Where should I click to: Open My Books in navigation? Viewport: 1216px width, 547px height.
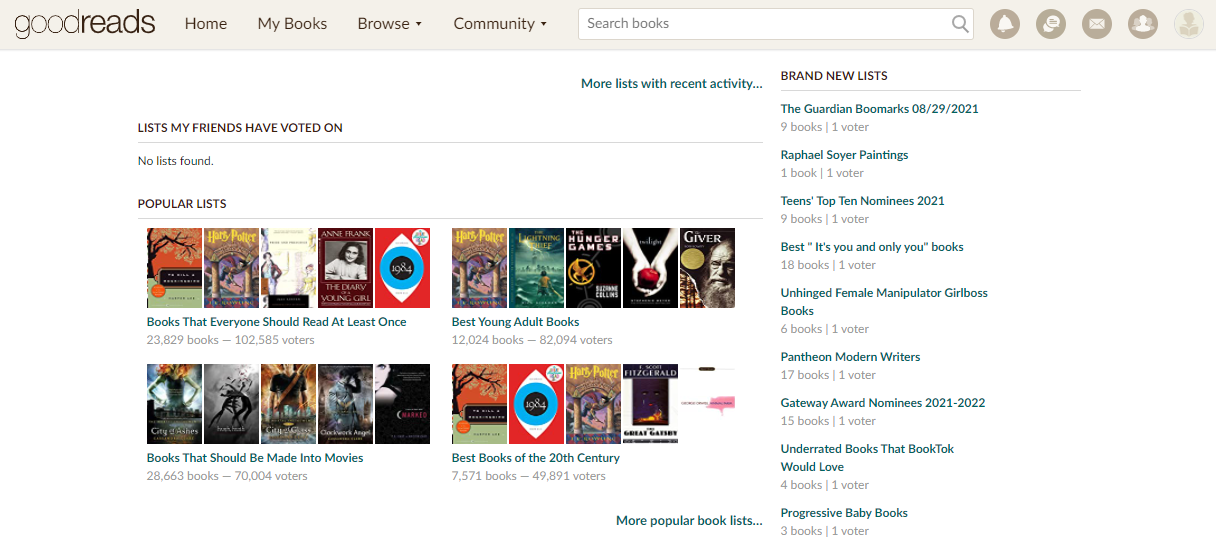(292, 24)
